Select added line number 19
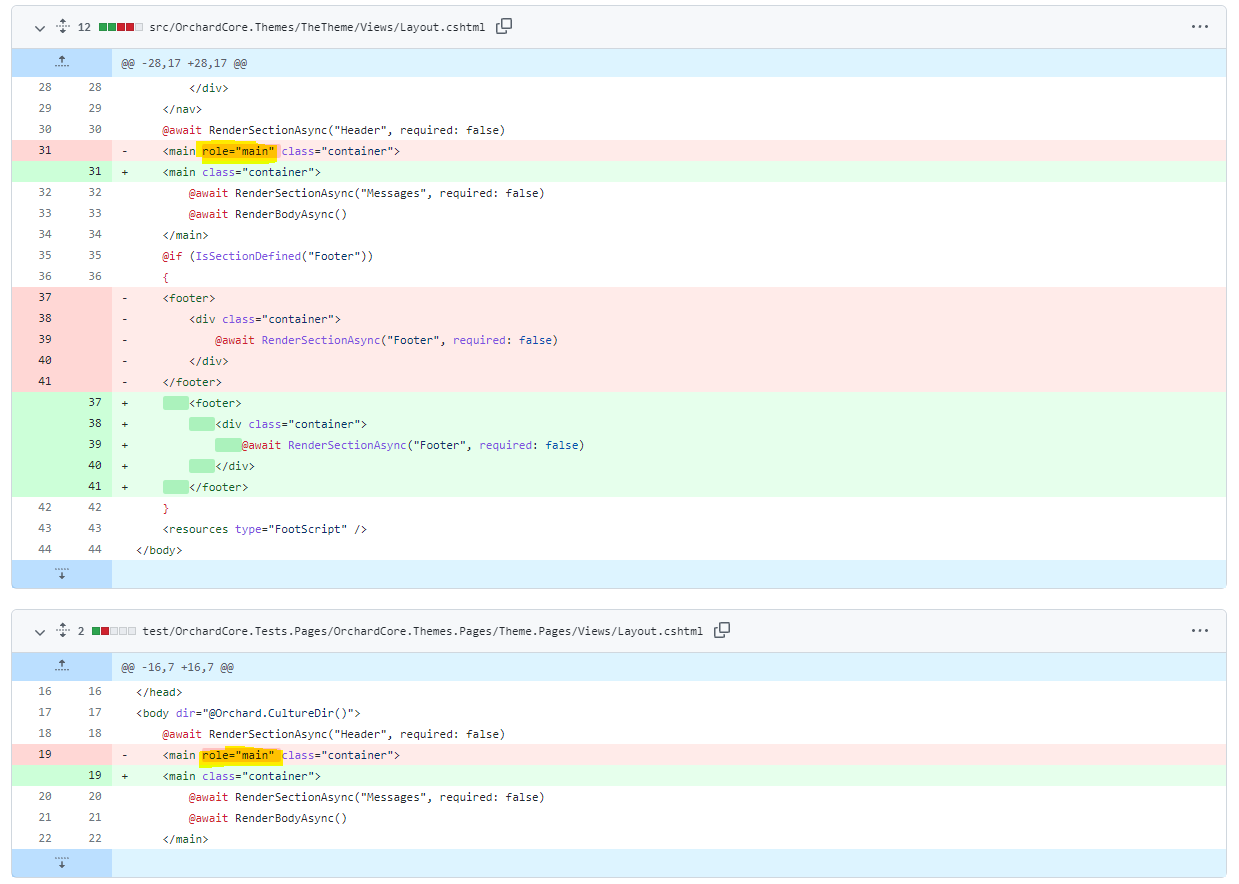The height and width of the screenshot is (884, 1239). tap(95, 776)
